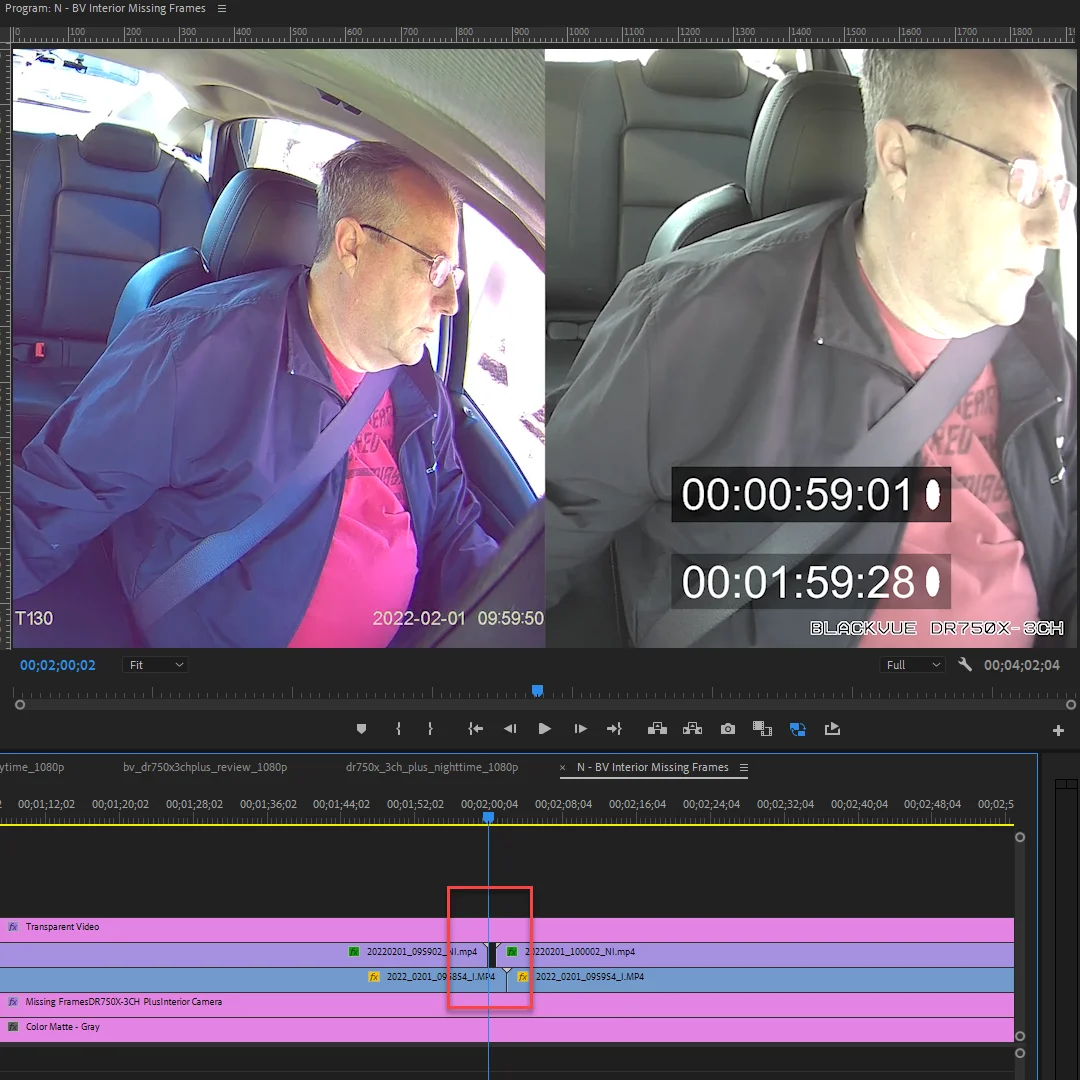Click the timeline playhead marker
The height and width of the screenshot is (1080, 1080).
pos(488,817)
